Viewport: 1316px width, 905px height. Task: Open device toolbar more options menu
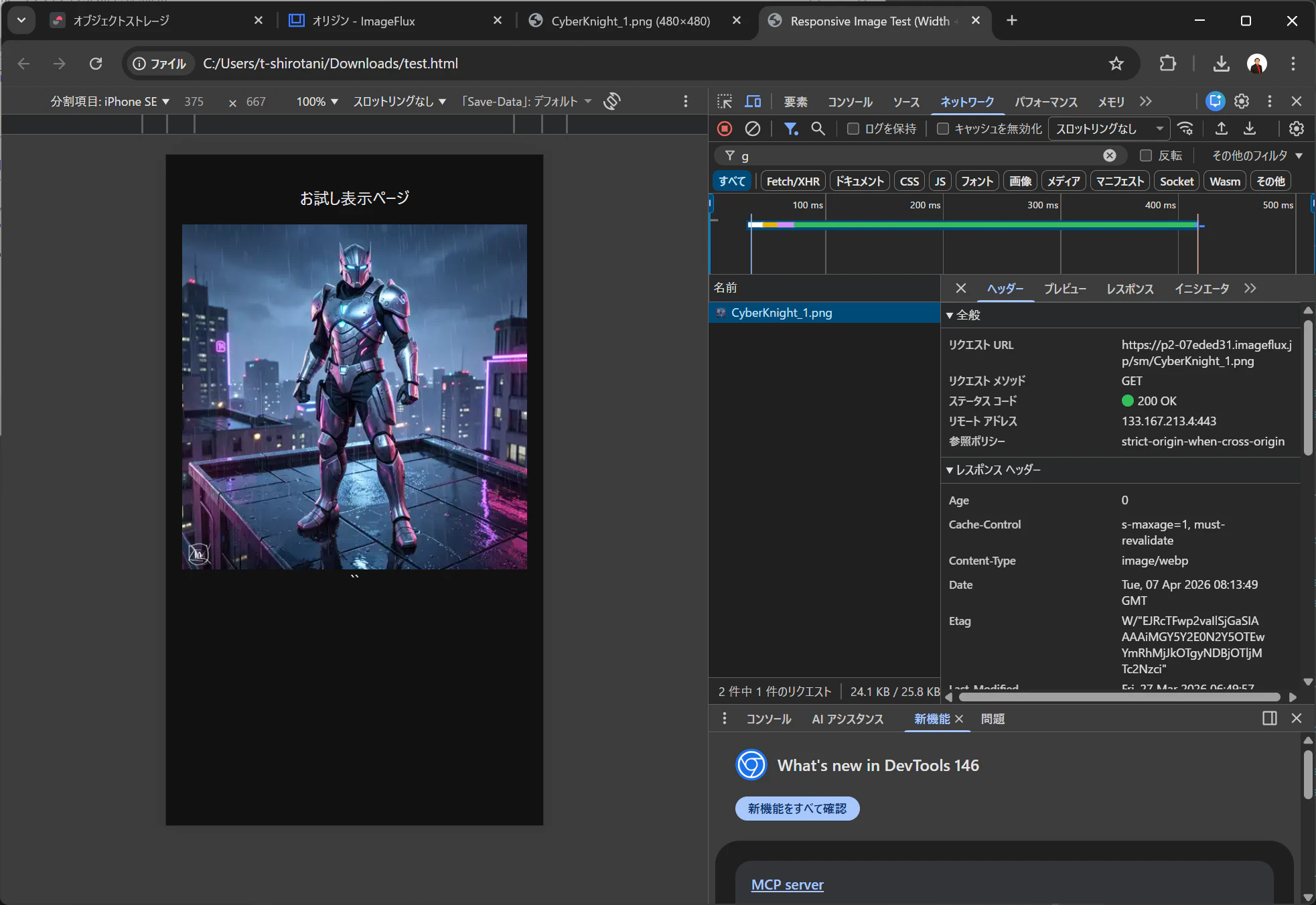coord(685,101)
